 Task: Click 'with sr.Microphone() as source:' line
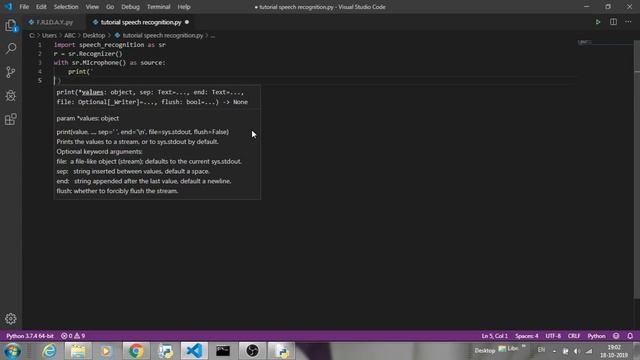(x=109, y=63)
